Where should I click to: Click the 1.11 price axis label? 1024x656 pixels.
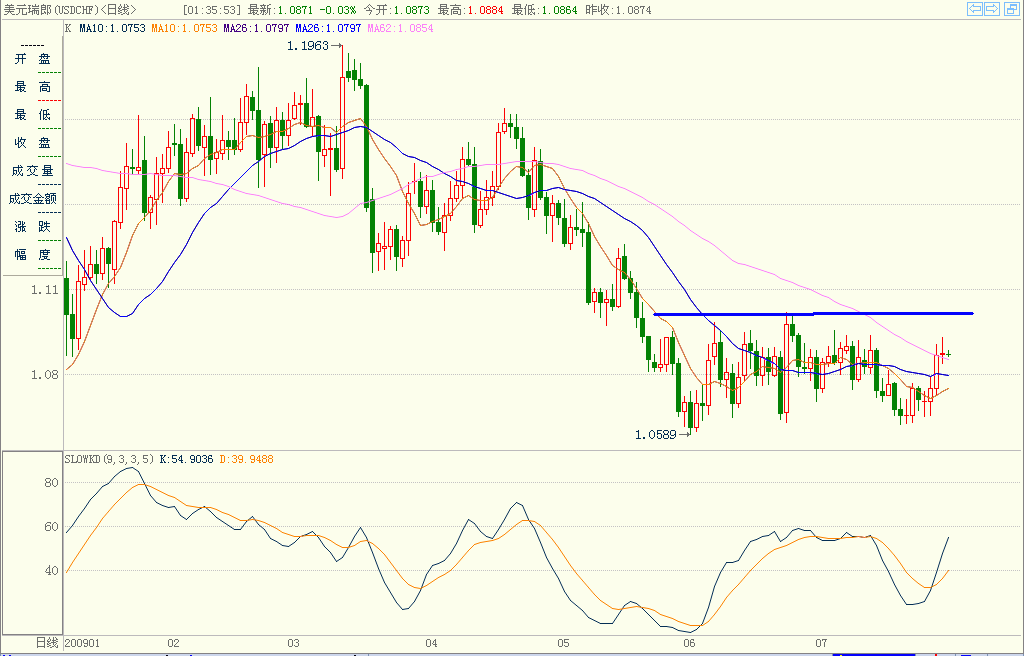[x=44, y=289]
